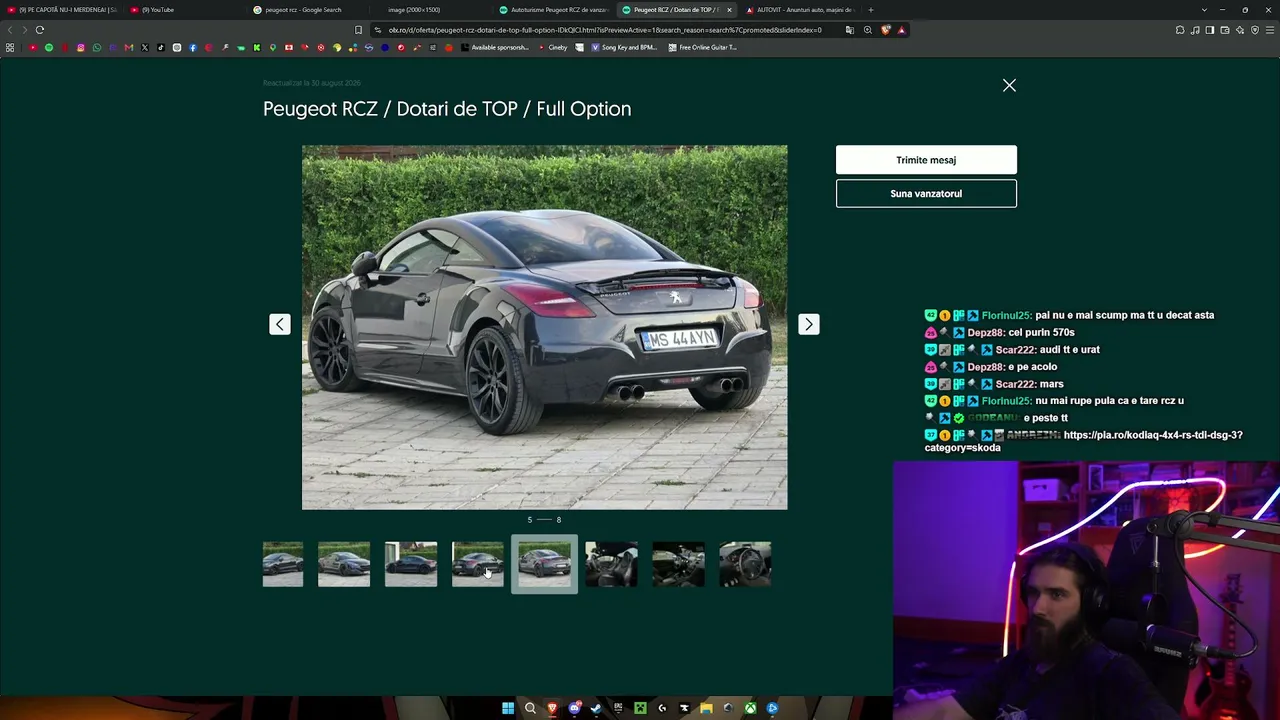Open Steam from the taskbar
The width and height of the screenshot is (1280, 720).
tap(596, 709)
